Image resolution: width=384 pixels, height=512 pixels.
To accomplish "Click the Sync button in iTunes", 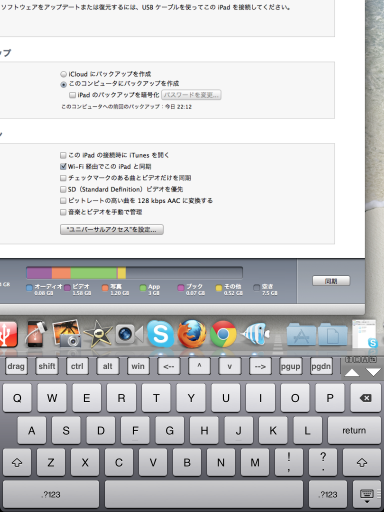I will pyautogui.click(x=331, y=281).
